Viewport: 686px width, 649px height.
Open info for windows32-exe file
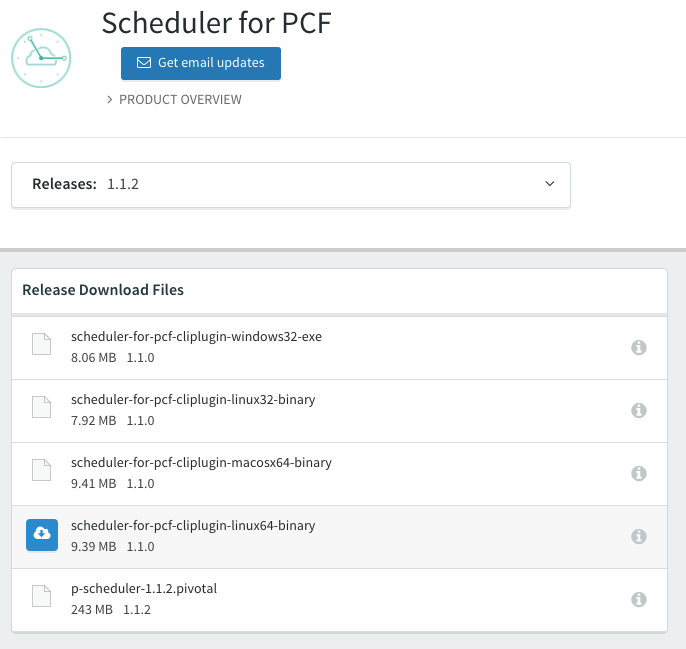point(639,347)
